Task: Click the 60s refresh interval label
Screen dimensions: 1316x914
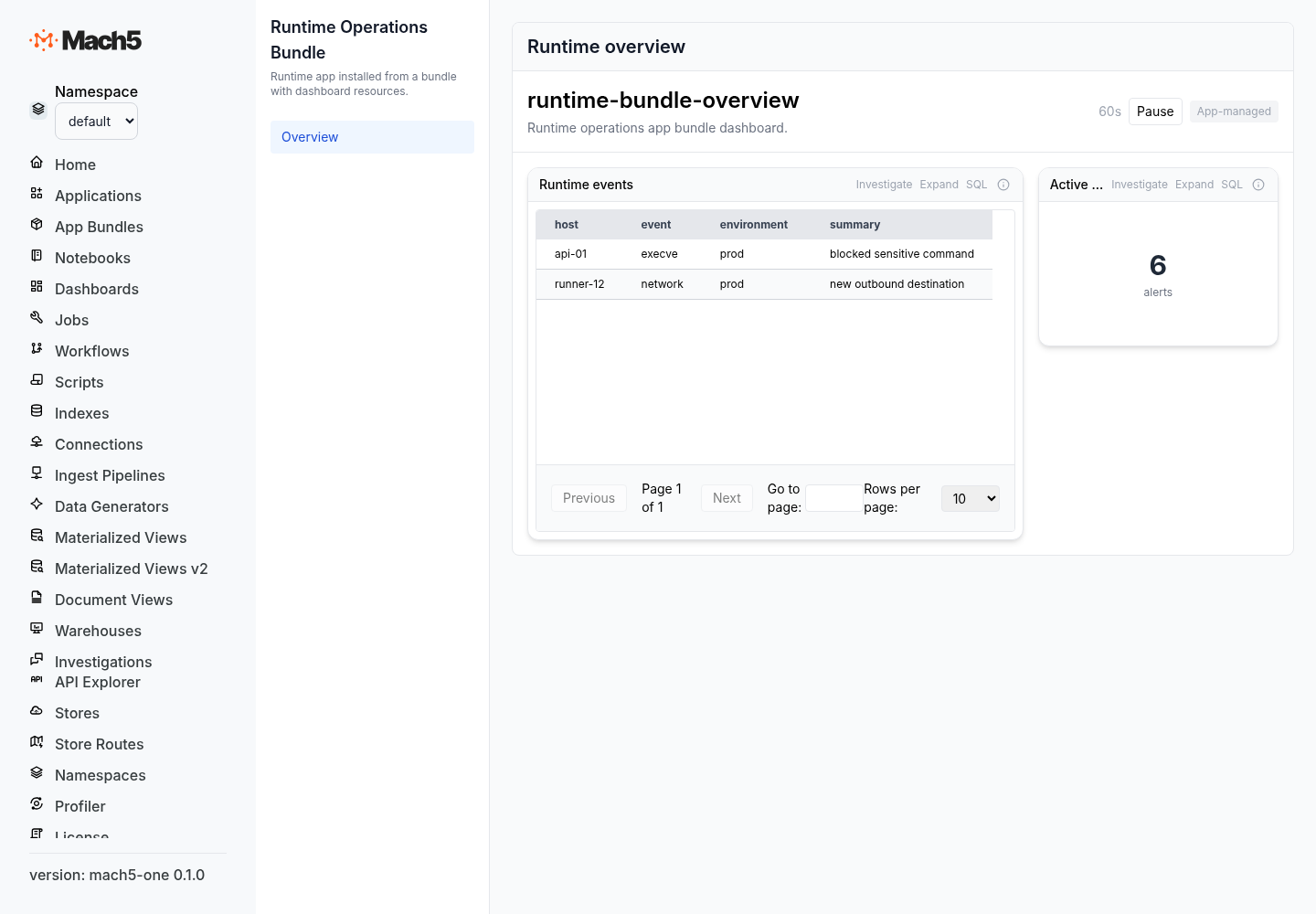Action: click(1109, 112)
